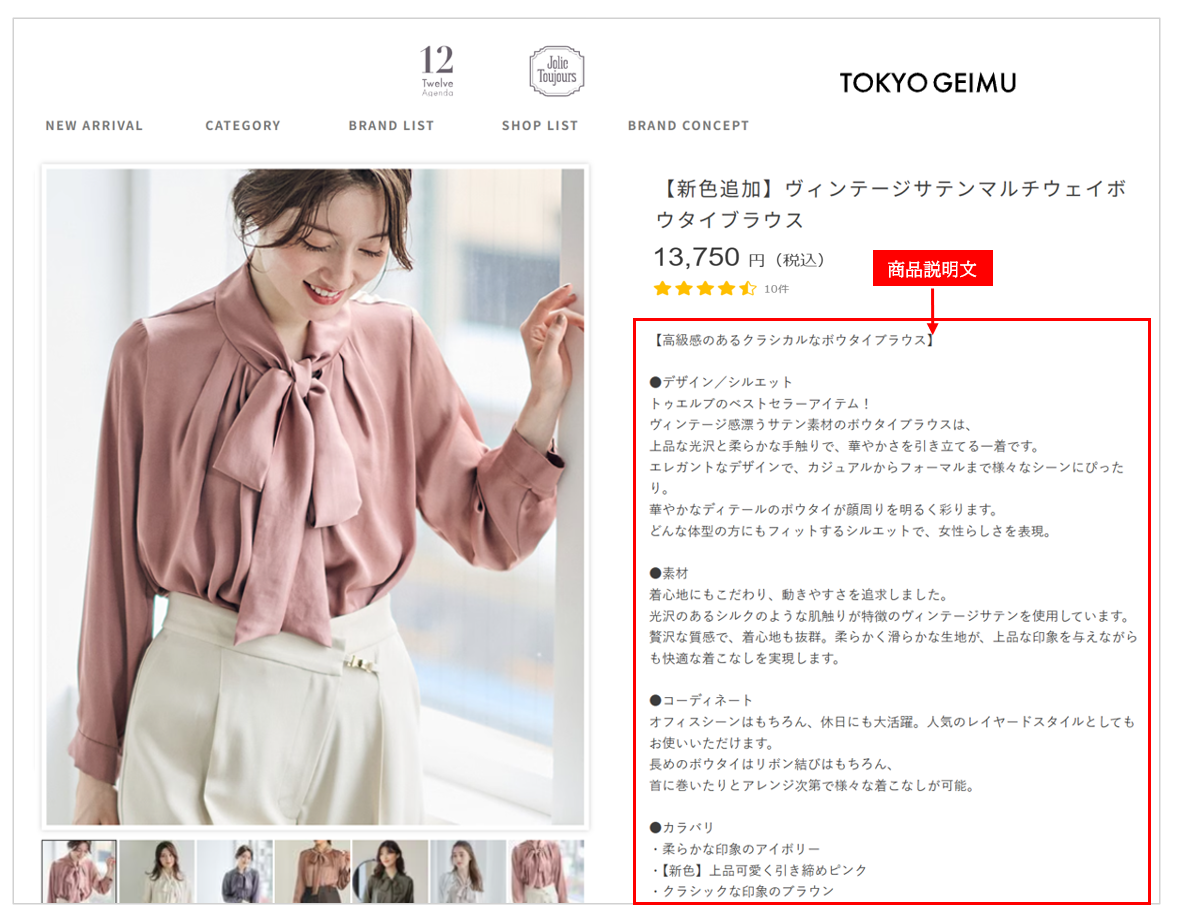Image resolution: width=1177 pixels, height=918 pixels.
Task: Open the TOKYO GEIMU site logo
Action: click(928, 83)
